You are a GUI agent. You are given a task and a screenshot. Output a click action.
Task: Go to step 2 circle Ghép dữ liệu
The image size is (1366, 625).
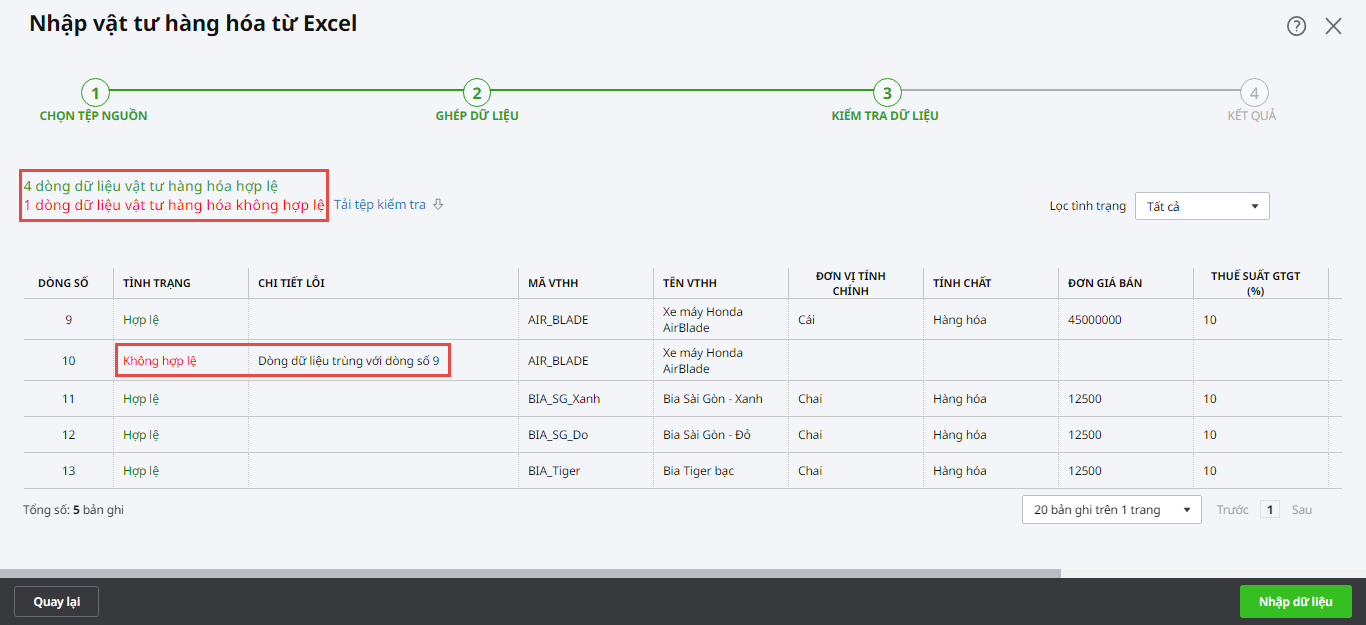pos(476,93)
